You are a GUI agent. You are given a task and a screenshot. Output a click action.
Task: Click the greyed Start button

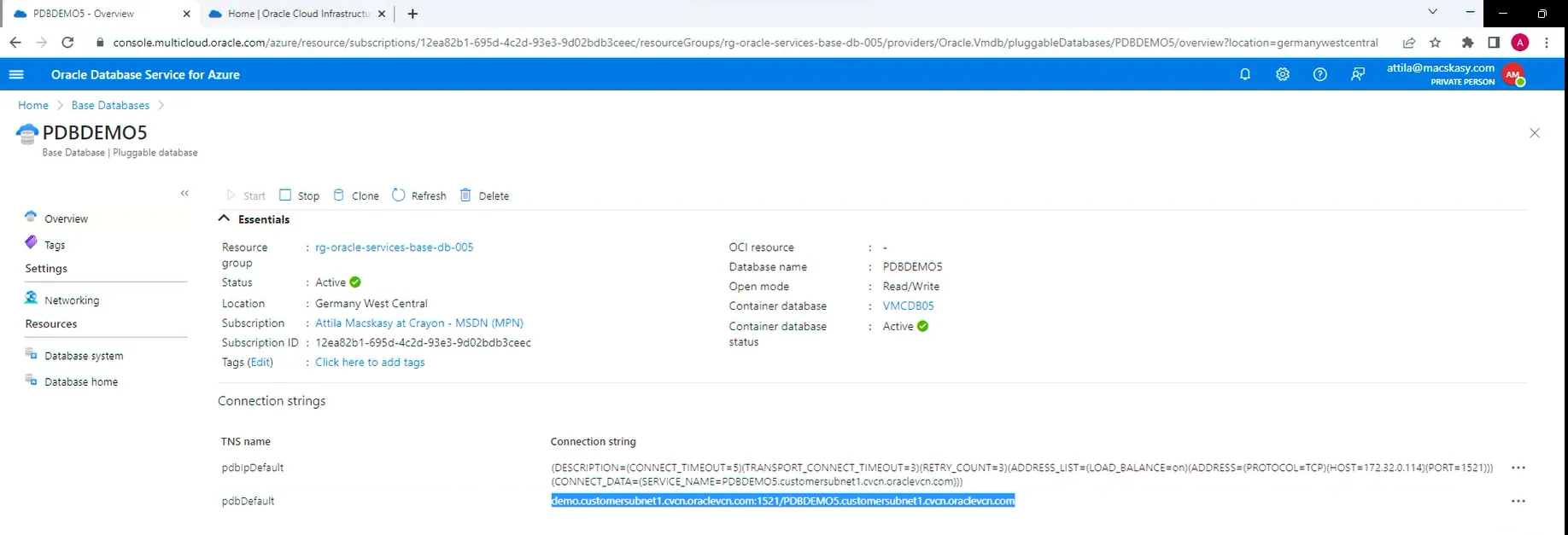[246, 195]
